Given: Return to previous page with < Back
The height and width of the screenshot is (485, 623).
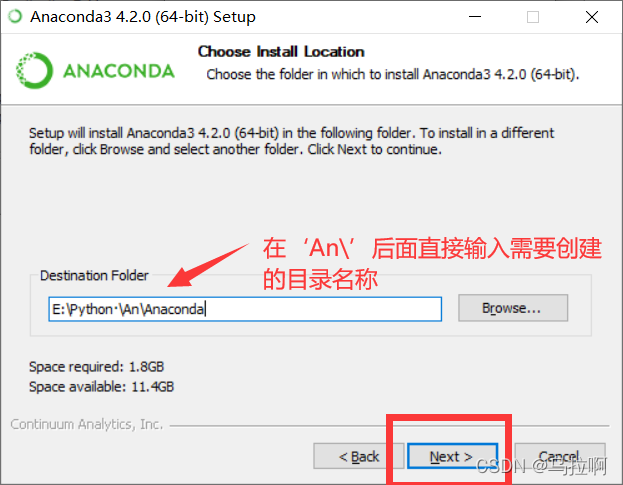Looking at the screenshot, I should pyautogui.click(x=359, y=456).
